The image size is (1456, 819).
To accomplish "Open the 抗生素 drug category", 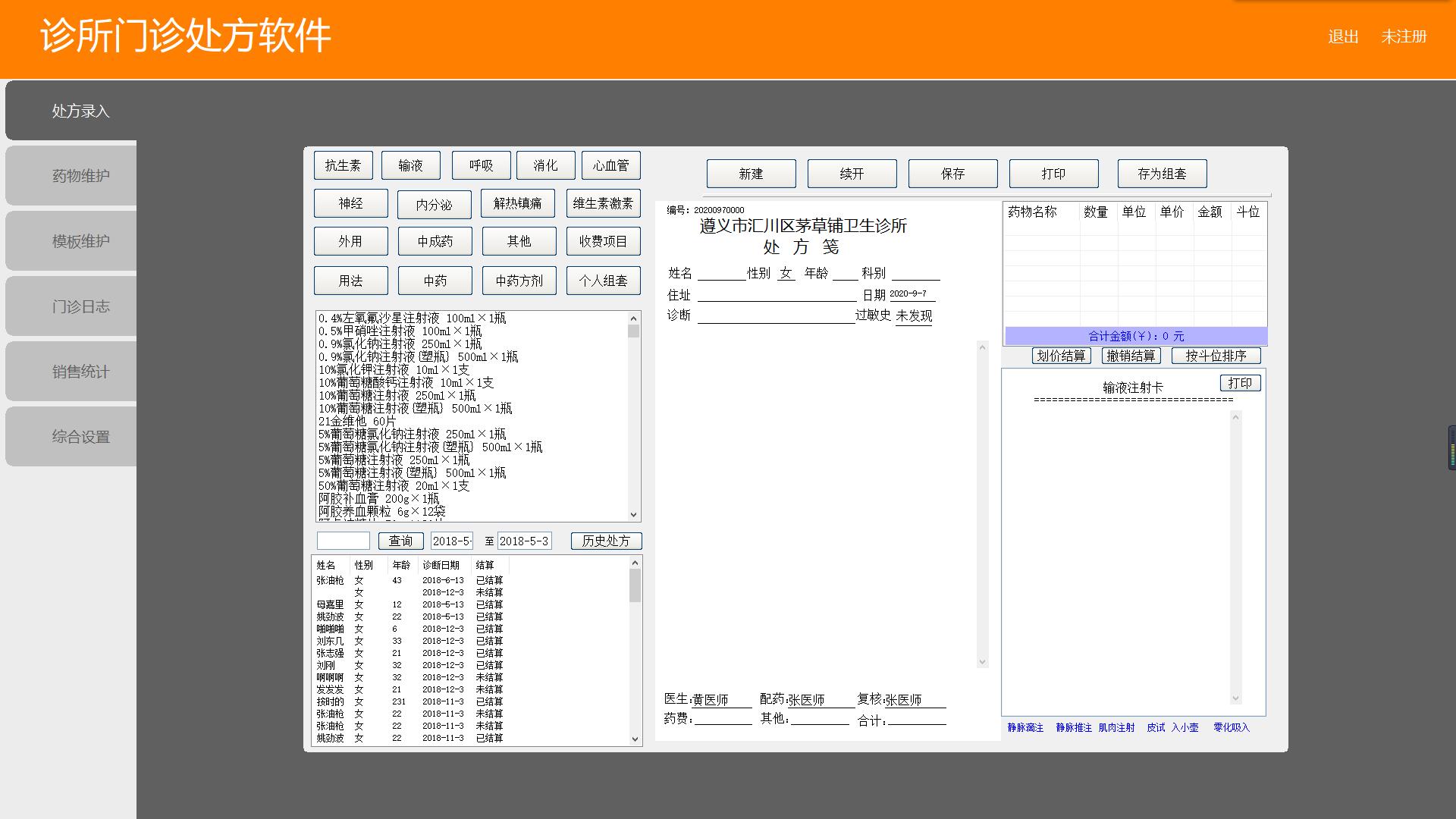I will (343, 165).
